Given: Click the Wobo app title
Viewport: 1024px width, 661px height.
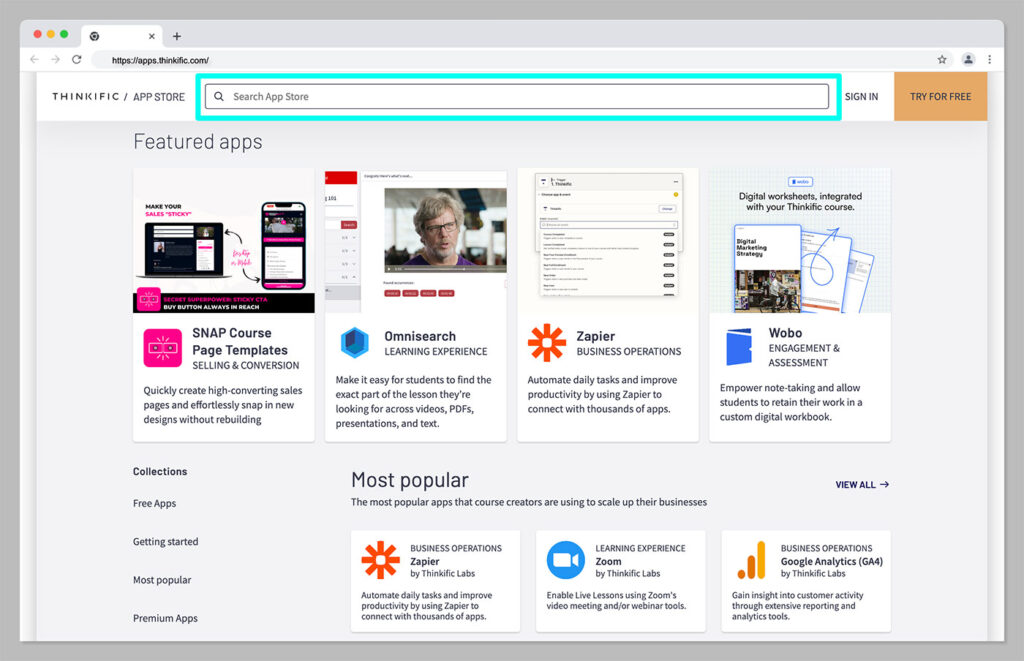Looking at the screenshot, I should point(785,333).
